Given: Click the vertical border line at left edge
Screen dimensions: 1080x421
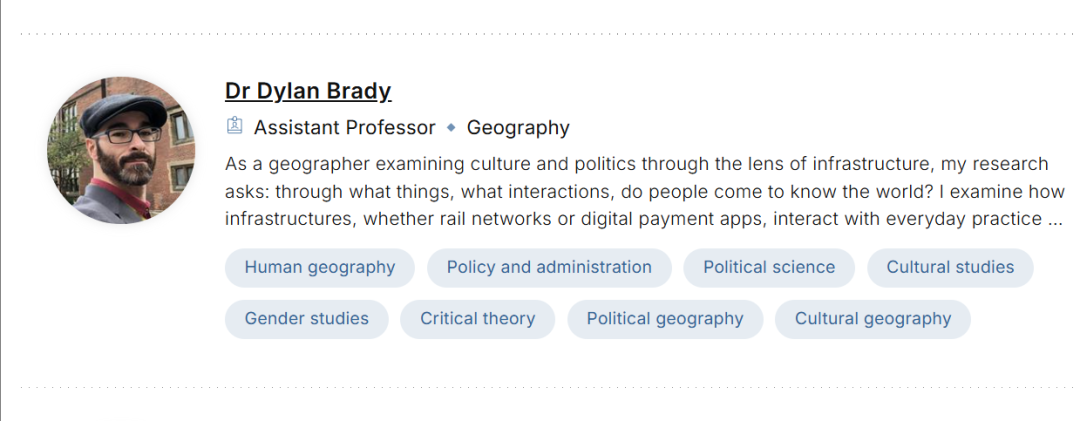Looking at the screenshot, I should 1,210.
